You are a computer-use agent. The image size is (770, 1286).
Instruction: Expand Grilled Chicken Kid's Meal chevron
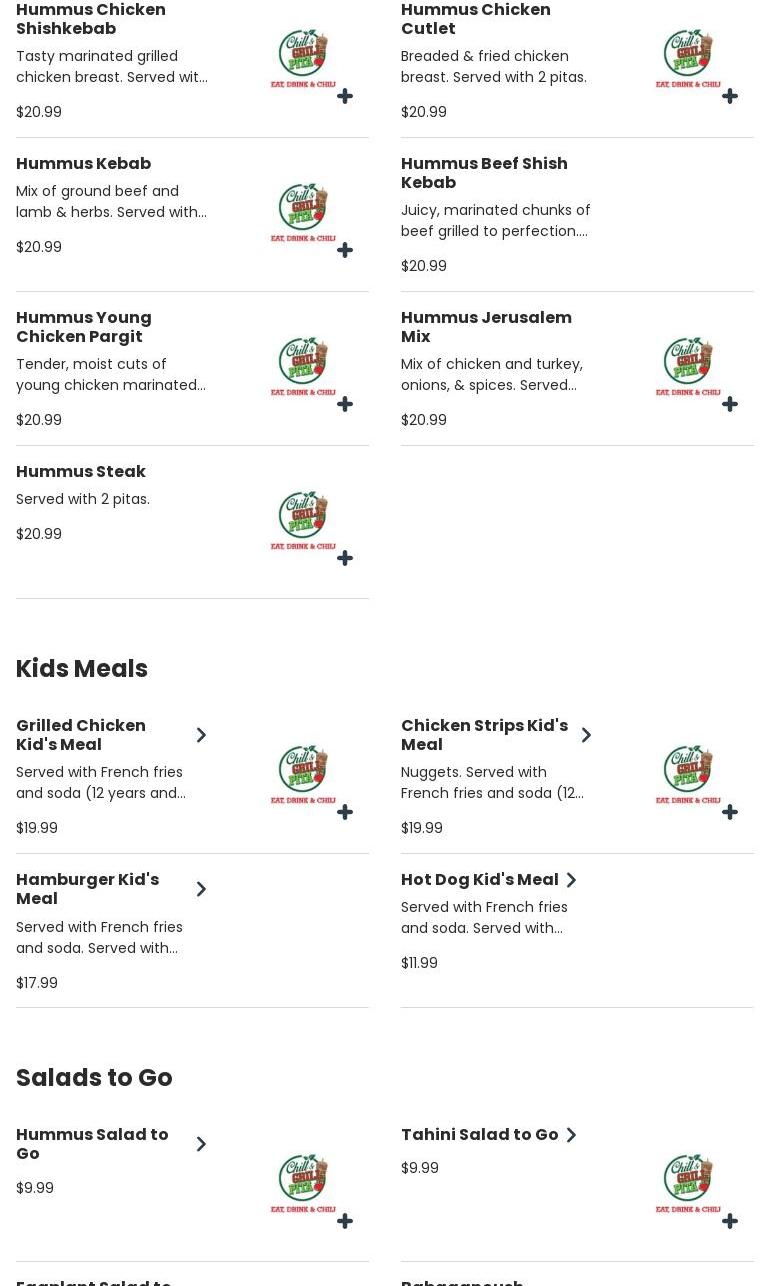[x=201, y=735]
